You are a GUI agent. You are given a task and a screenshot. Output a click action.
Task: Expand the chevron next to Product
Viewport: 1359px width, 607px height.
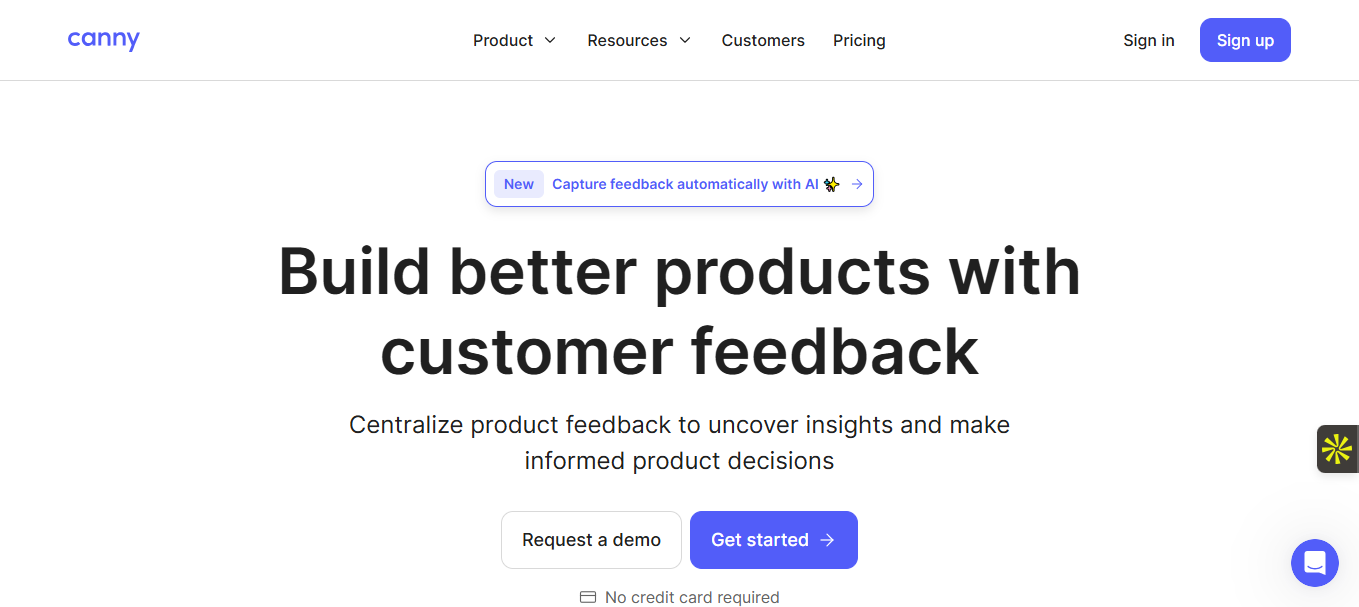(x=550, y=40)
